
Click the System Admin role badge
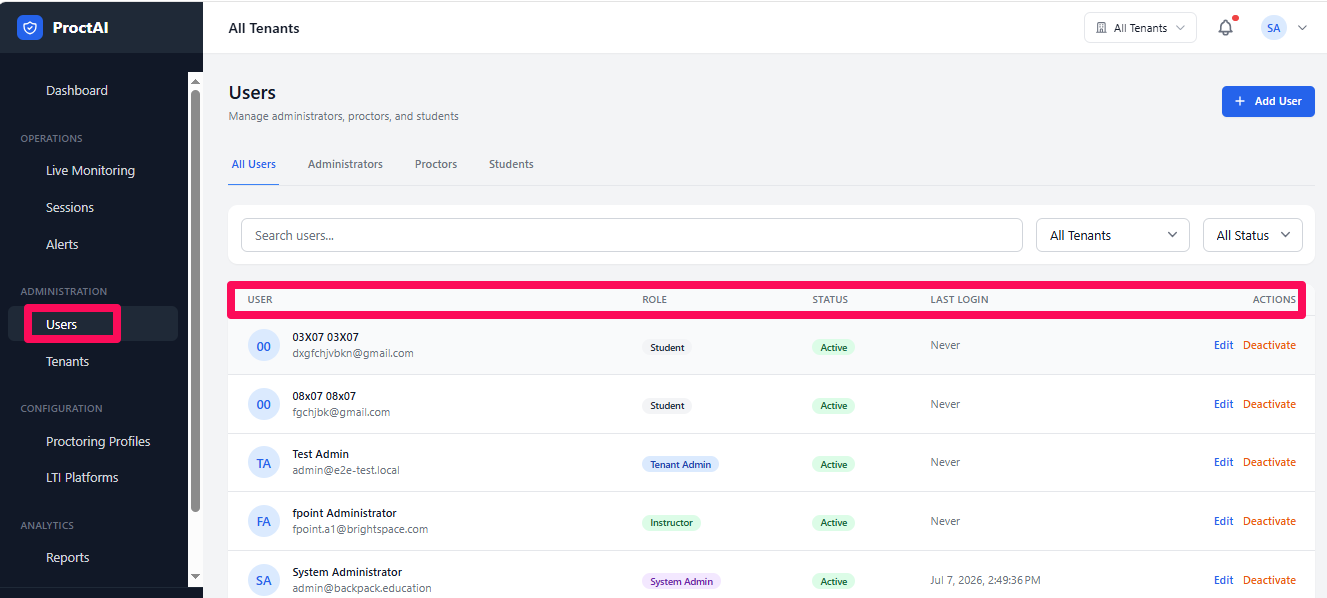(x=681, y=581)
